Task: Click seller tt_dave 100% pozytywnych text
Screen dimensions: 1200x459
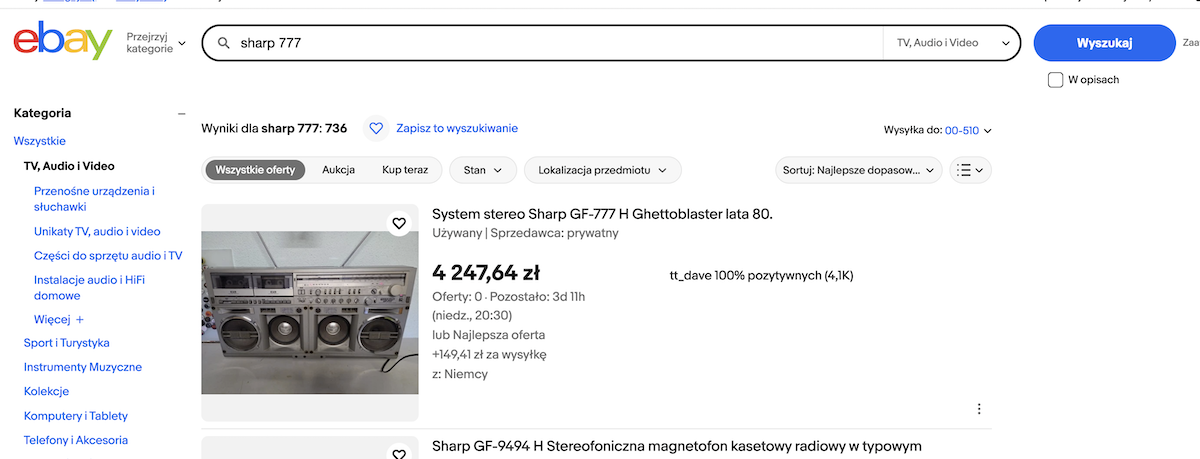Action: coord(761,275)
